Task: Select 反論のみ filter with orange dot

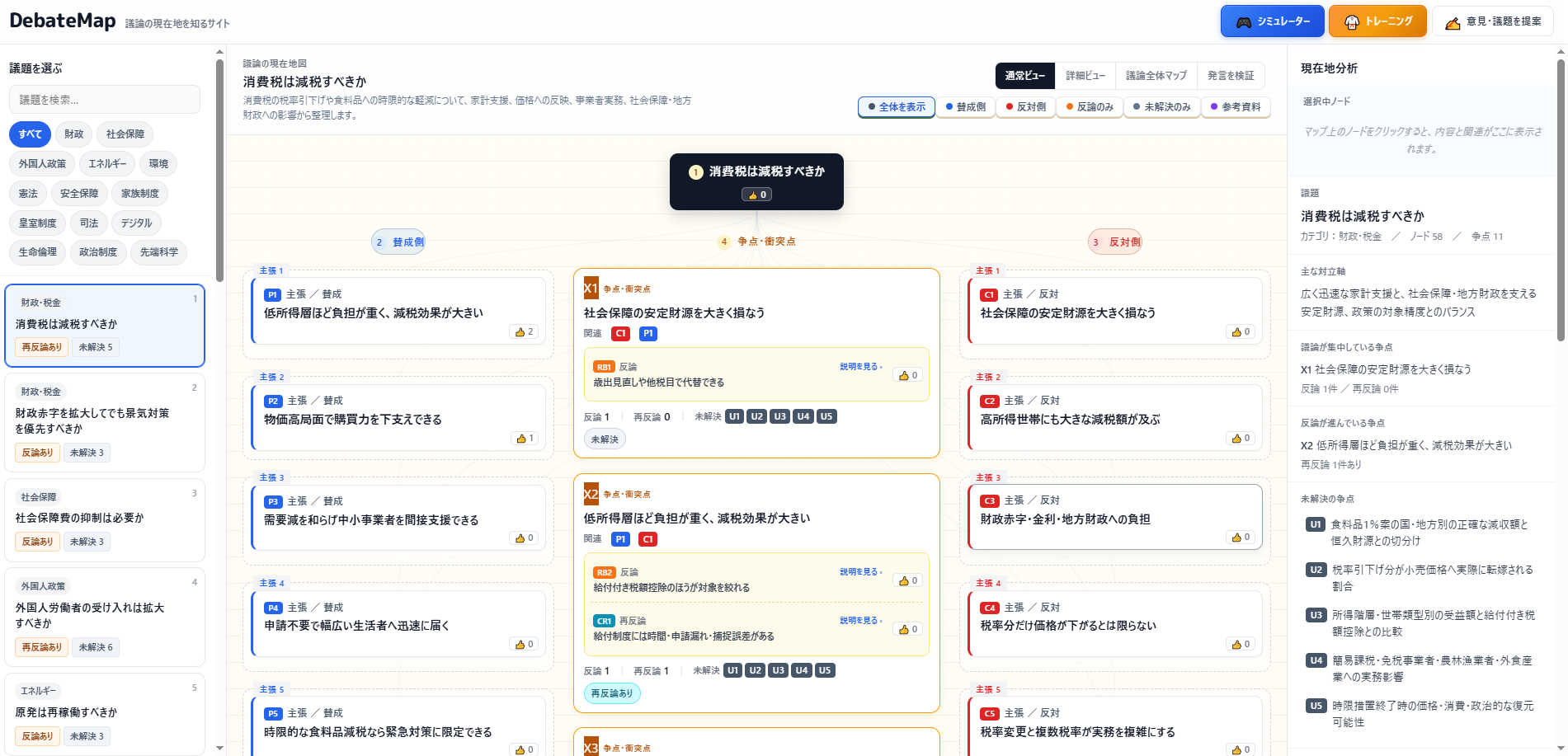Action: coord(1090,107)
